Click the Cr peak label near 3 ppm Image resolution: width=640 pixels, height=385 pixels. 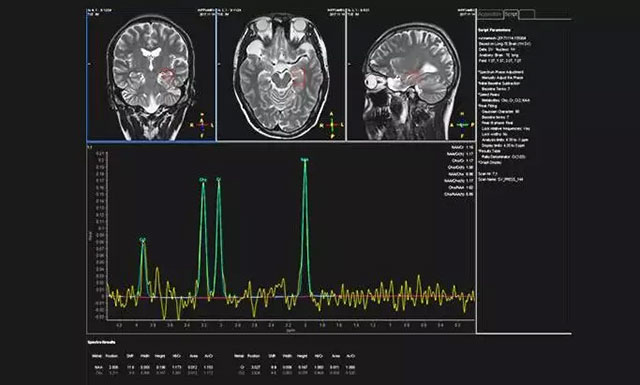219,179
